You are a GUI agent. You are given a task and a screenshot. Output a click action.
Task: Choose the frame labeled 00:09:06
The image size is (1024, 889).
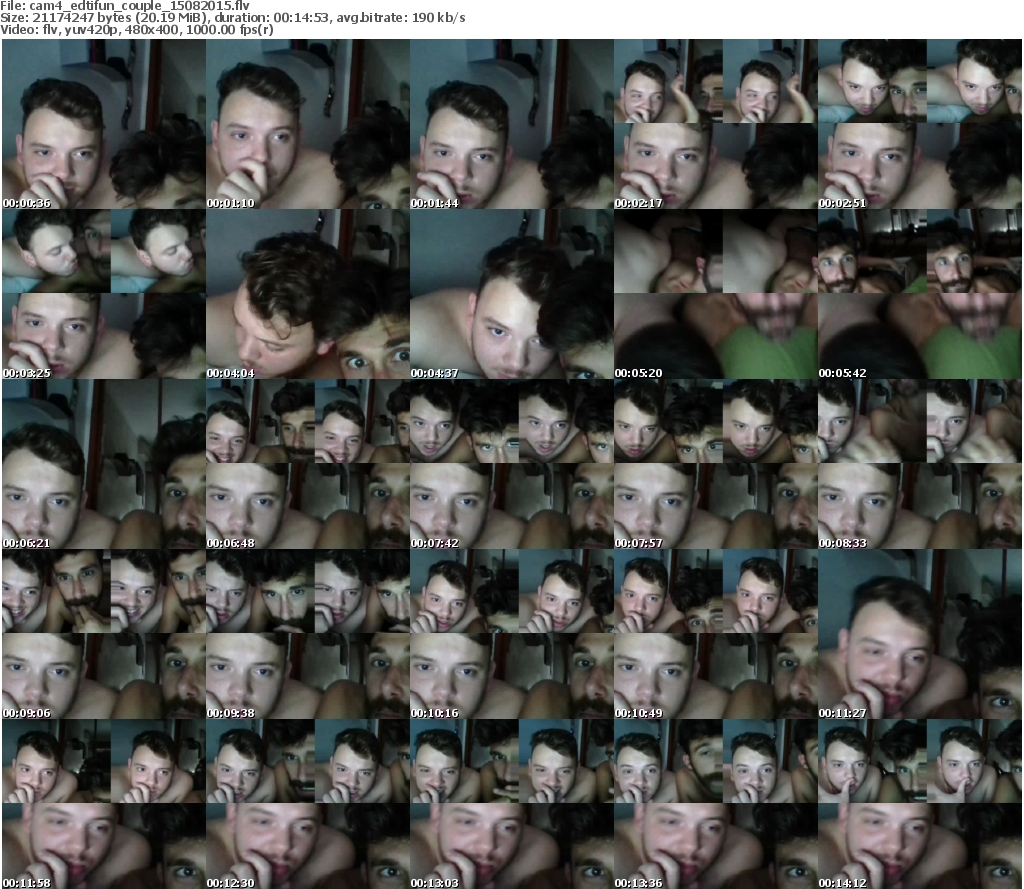(x=104, y=634)
